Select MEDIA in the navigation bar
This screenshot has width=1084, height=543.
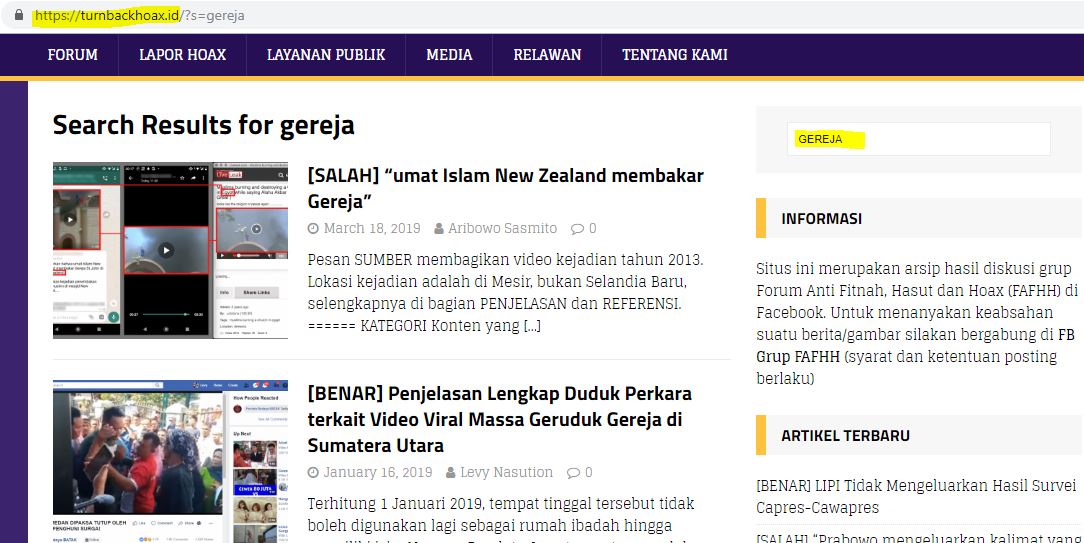click(449, 55)
